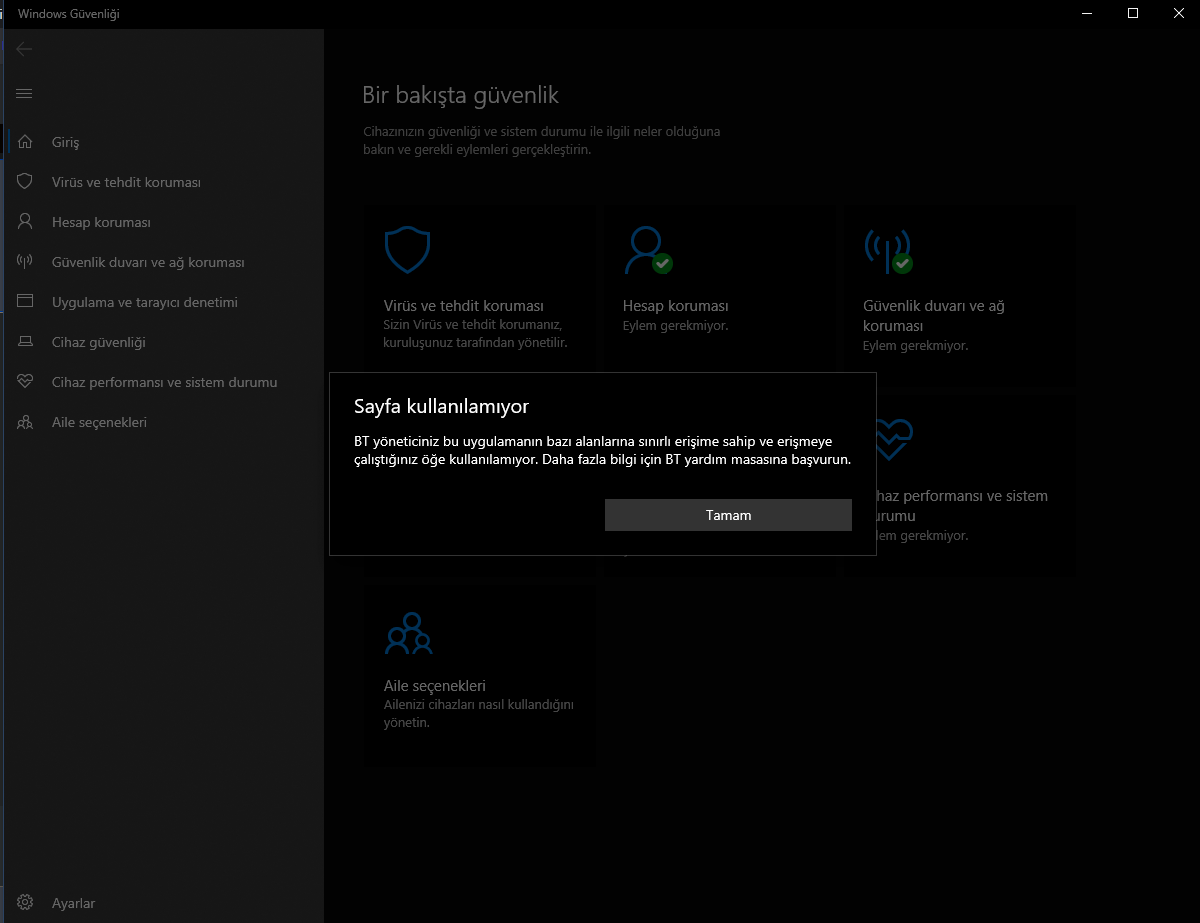Open the Hesap koruması card title
1200x923 pixels.
675,306
